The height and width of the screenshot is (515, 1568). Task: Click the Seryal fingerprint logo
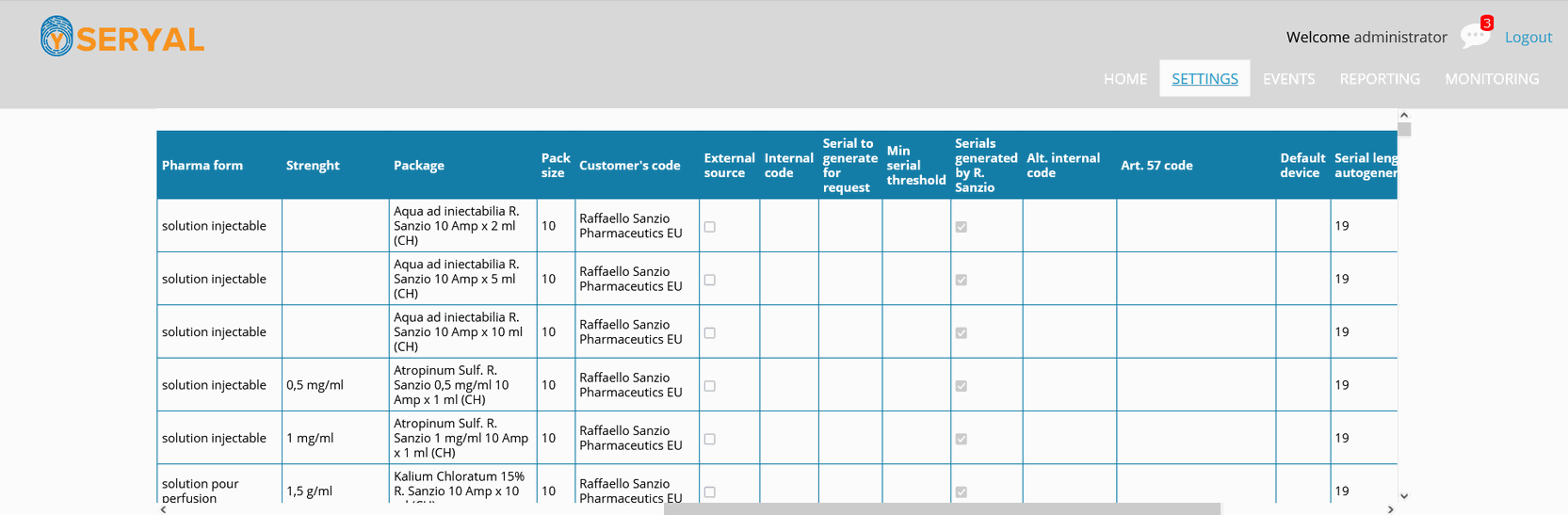(x=122, y=37)
